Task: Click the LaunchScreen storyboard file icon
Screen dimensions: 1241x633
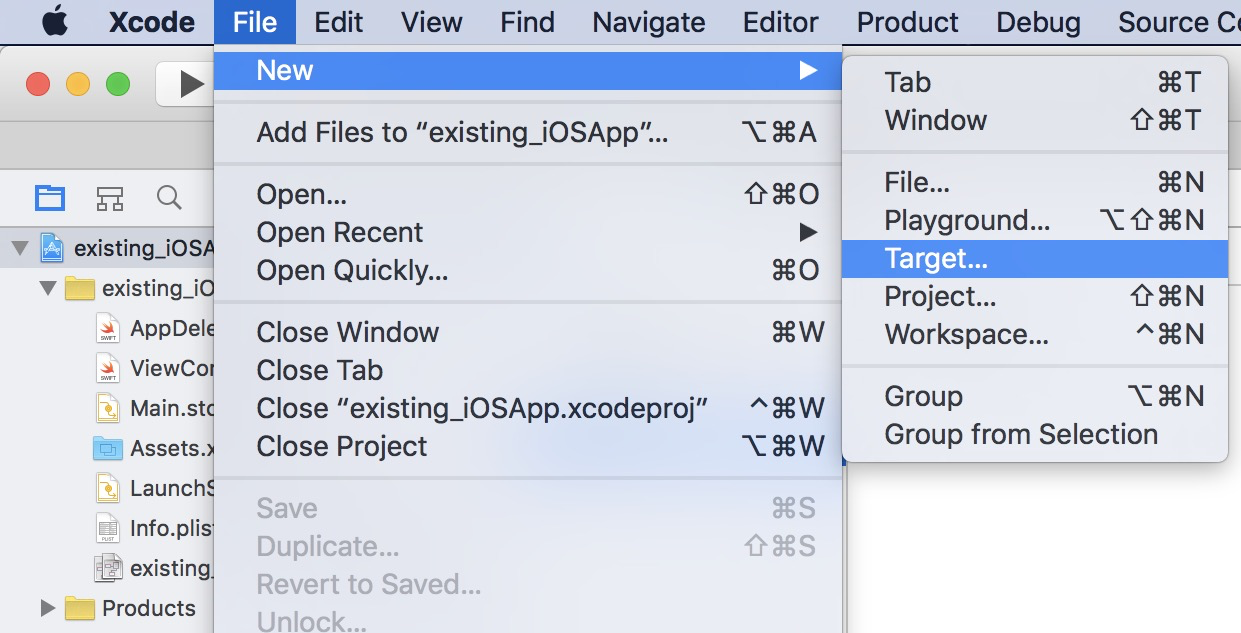Action: pyautogui.click(x=108, y=488)
